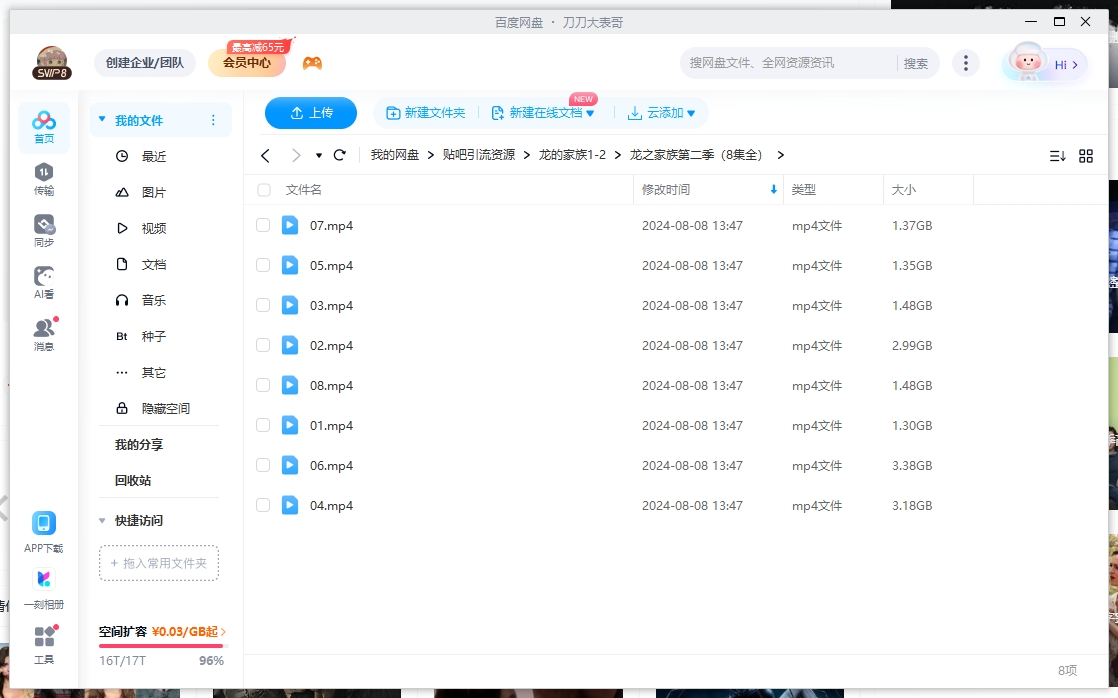
Task: Open the 会员中心 membership center
Action: coord(248,62)
